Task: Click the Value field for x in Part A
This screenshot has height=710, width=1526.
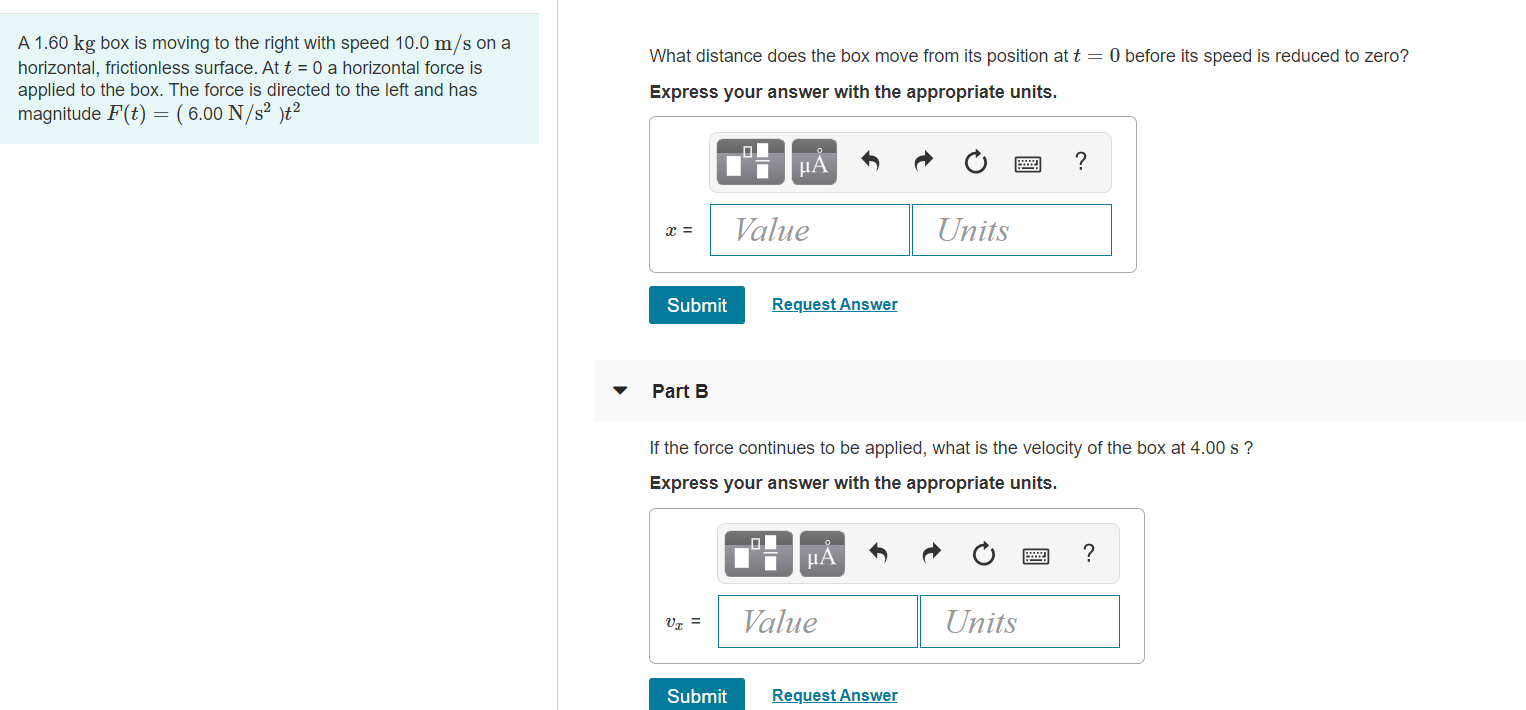Action: pyautogui.click(x=810, y=229)
